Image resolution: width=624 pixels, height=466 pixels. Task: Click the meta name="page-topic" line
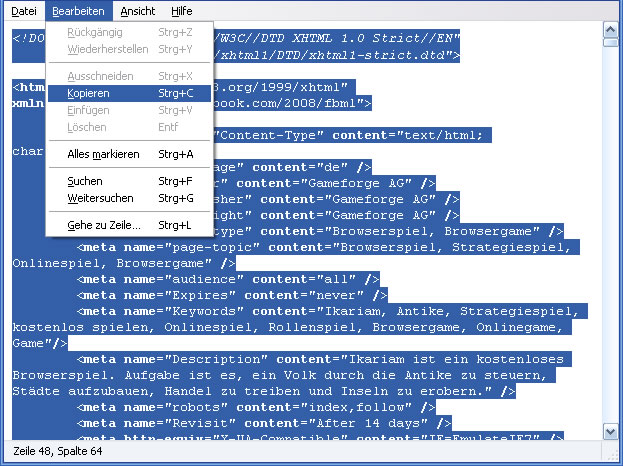tap(328, 248)
